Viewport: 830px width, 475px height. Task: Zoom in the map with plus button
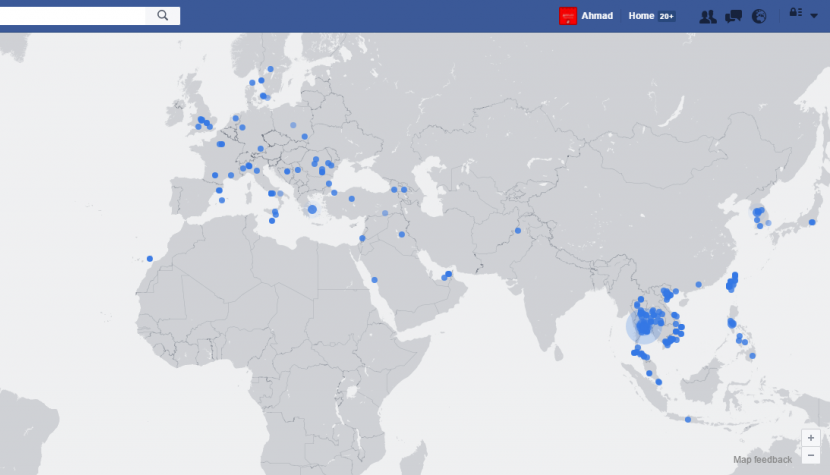tap(811, 438)
